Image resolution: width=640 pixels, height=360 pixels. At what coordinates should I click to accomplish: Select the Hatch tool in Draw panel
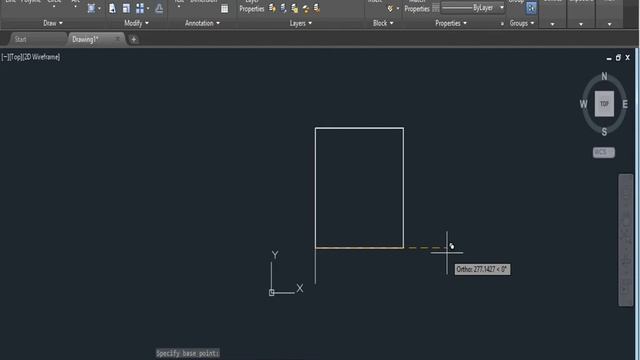coord(91,8)
